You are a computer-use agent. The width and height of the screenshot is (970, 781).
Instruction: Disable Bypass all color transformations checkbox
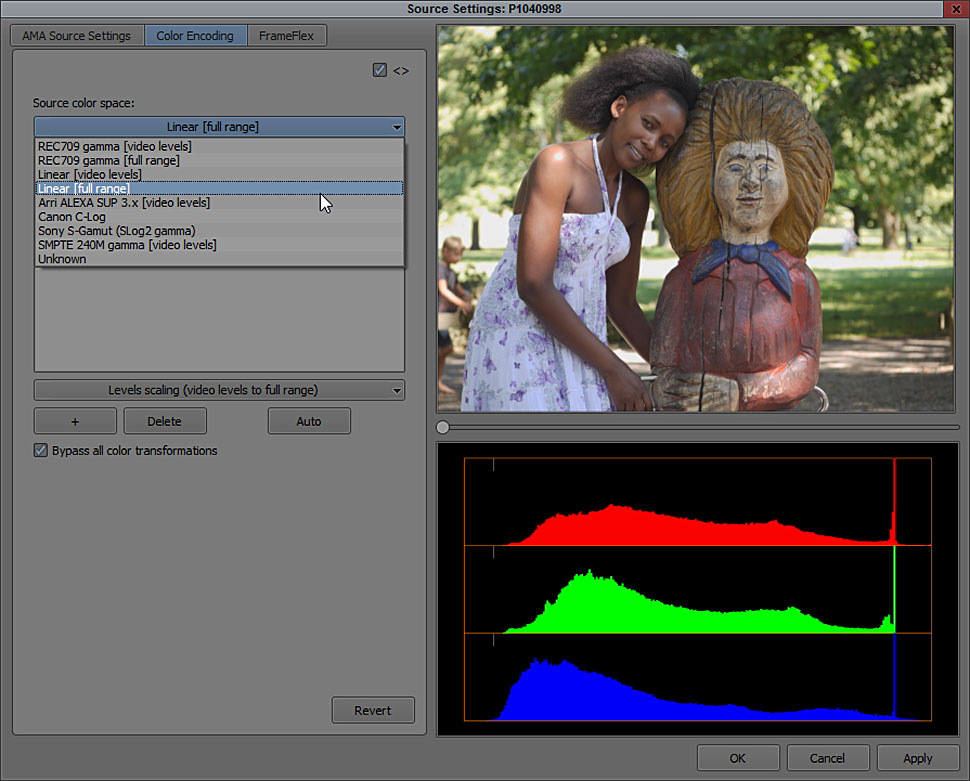pos(41,451)
